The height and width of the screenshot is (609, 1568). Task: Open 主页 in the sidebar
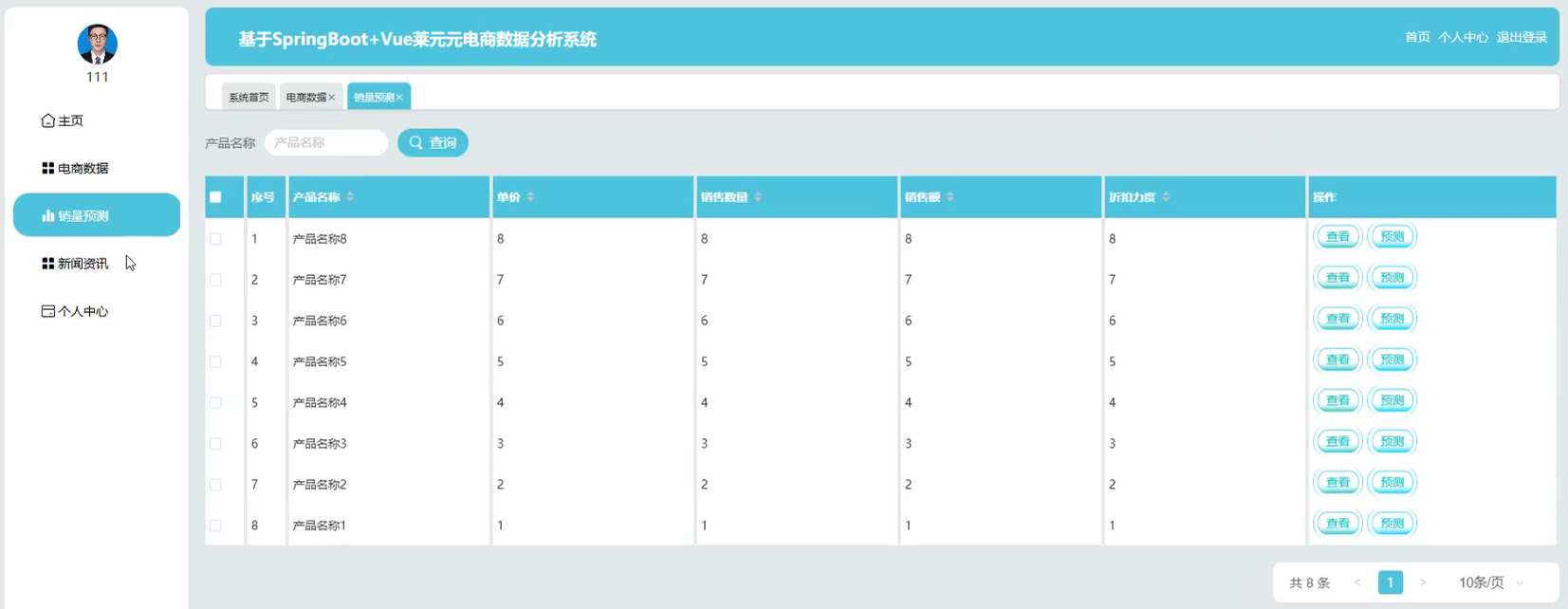(63, 120)
